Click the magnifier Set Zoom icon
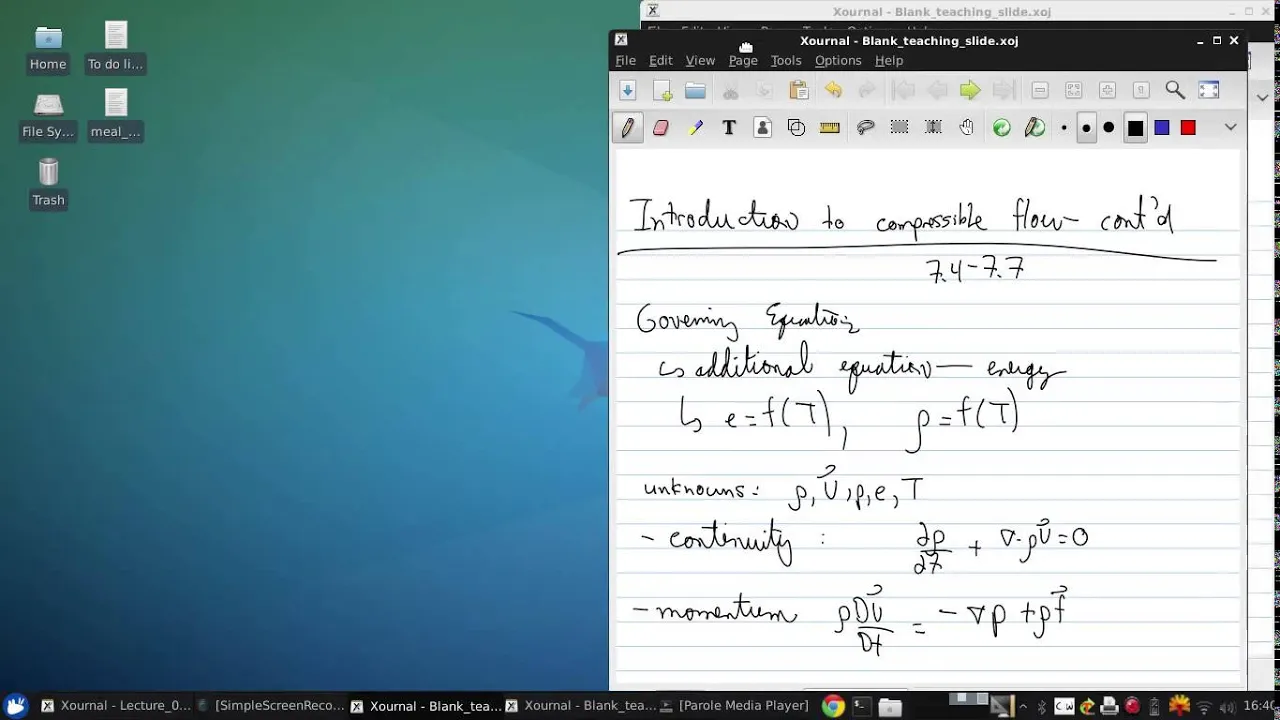The height and width of the screenshot is (720, 1280). (1175, 90)
